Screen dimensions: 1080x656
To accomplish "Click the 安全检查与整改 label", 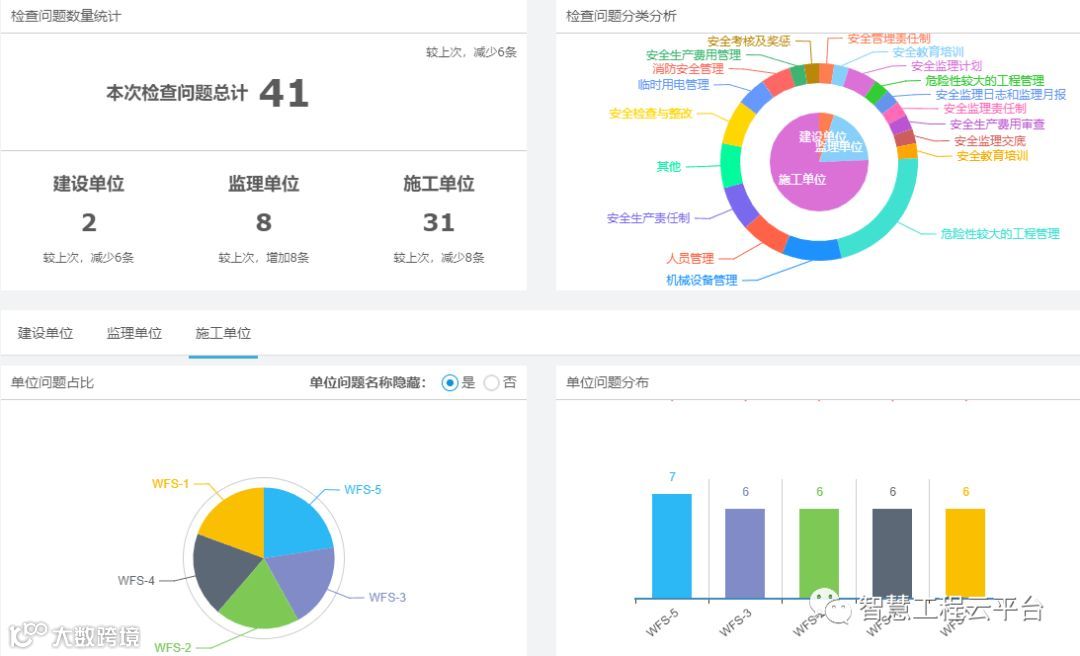I will [651, 113].
